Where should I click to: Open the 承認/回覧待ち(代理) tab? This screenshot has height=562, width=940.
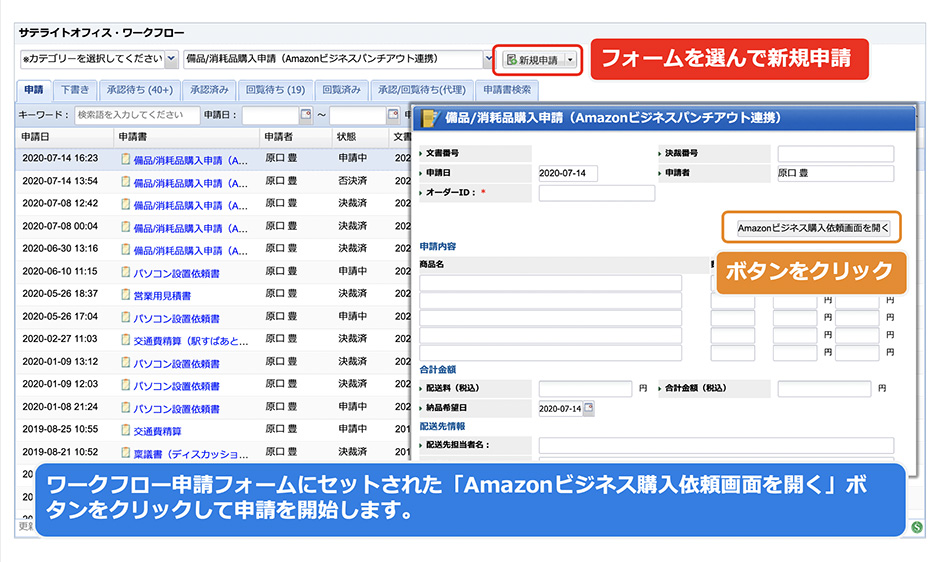[x=422, y=90]
